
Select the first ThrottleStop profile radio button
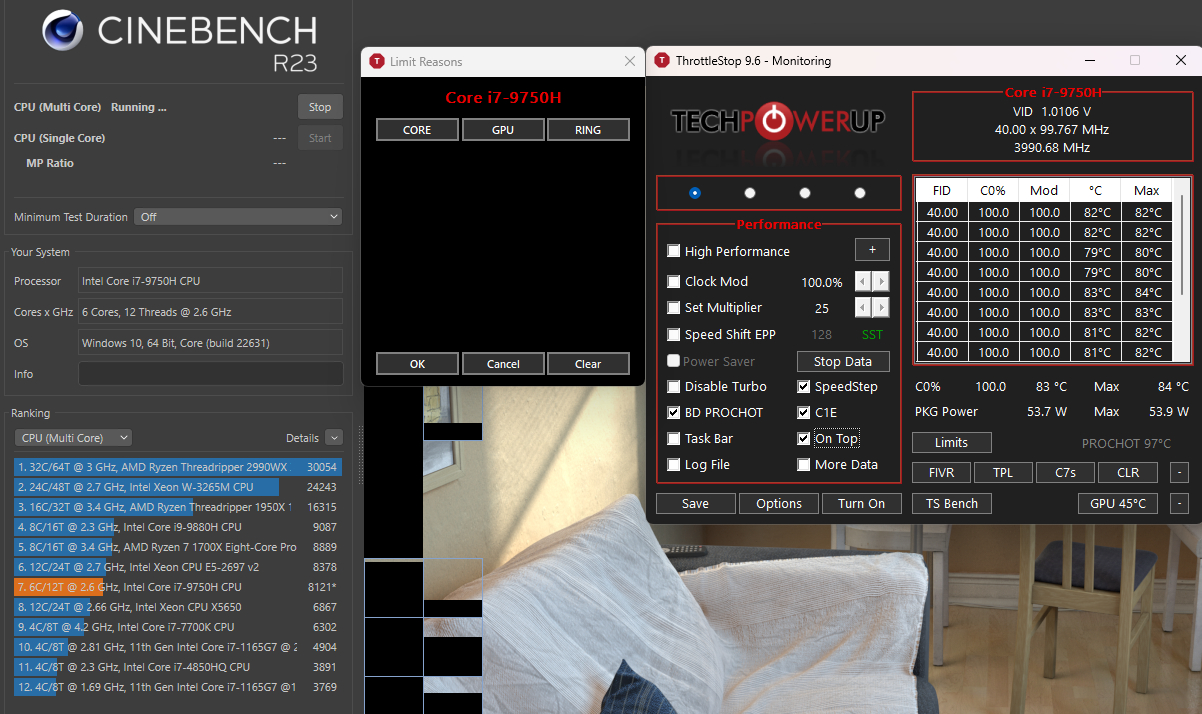click(x=695, y=193)
